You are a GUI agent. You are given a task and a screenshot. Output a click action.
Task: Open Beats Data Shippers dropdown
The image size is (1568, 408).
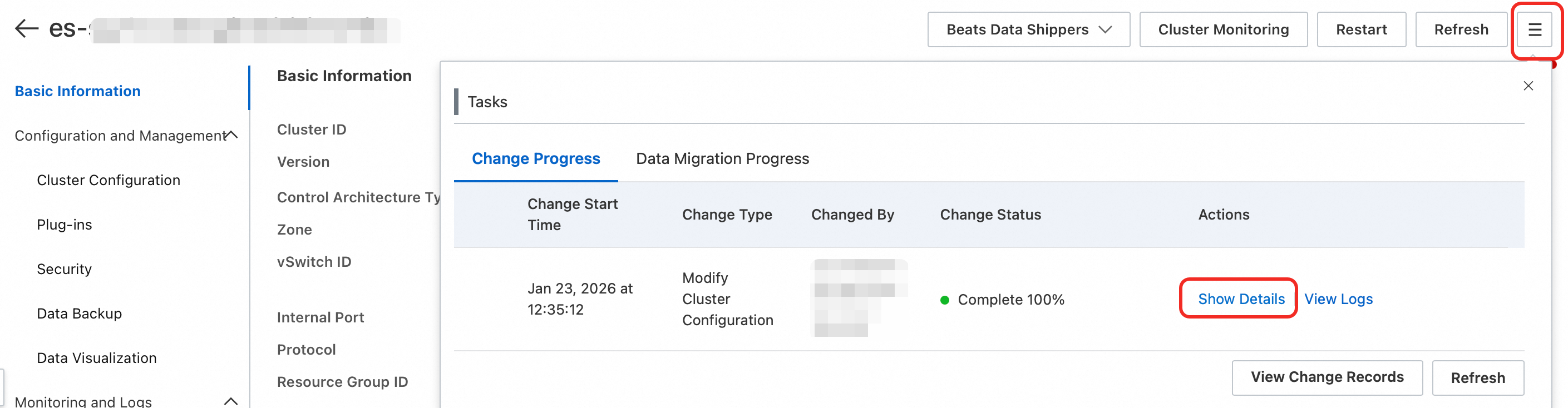point(1028,30)
